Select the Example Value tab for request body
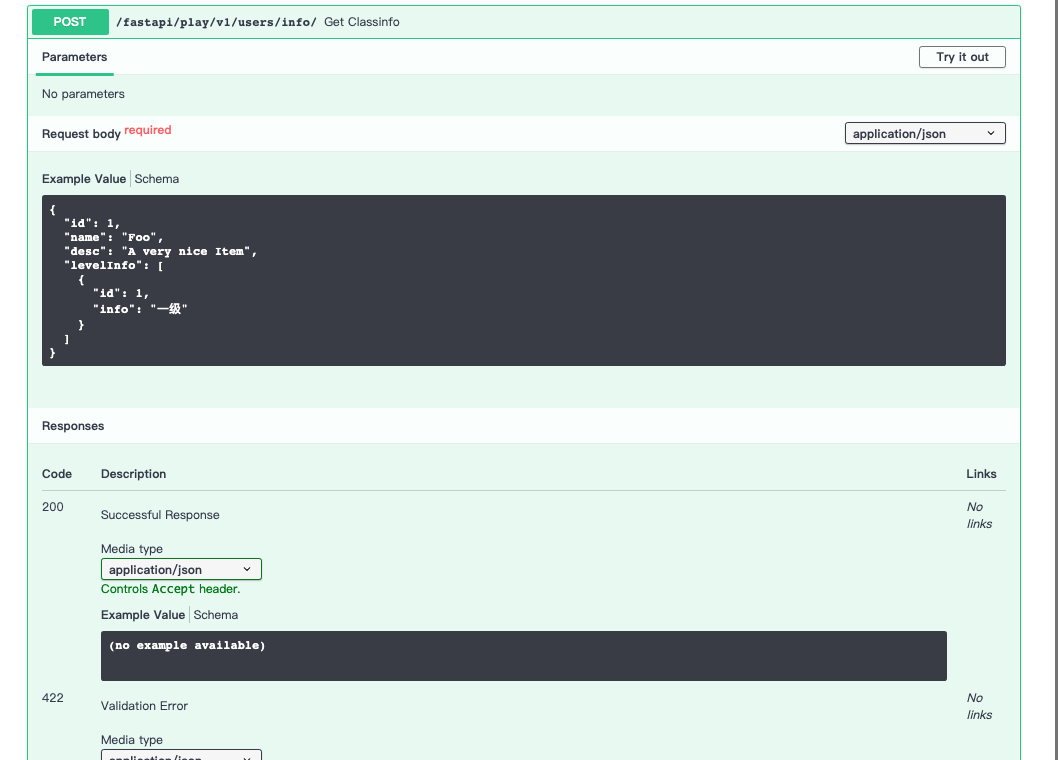This screenshot has height=760, width=1058. point(84,178)
